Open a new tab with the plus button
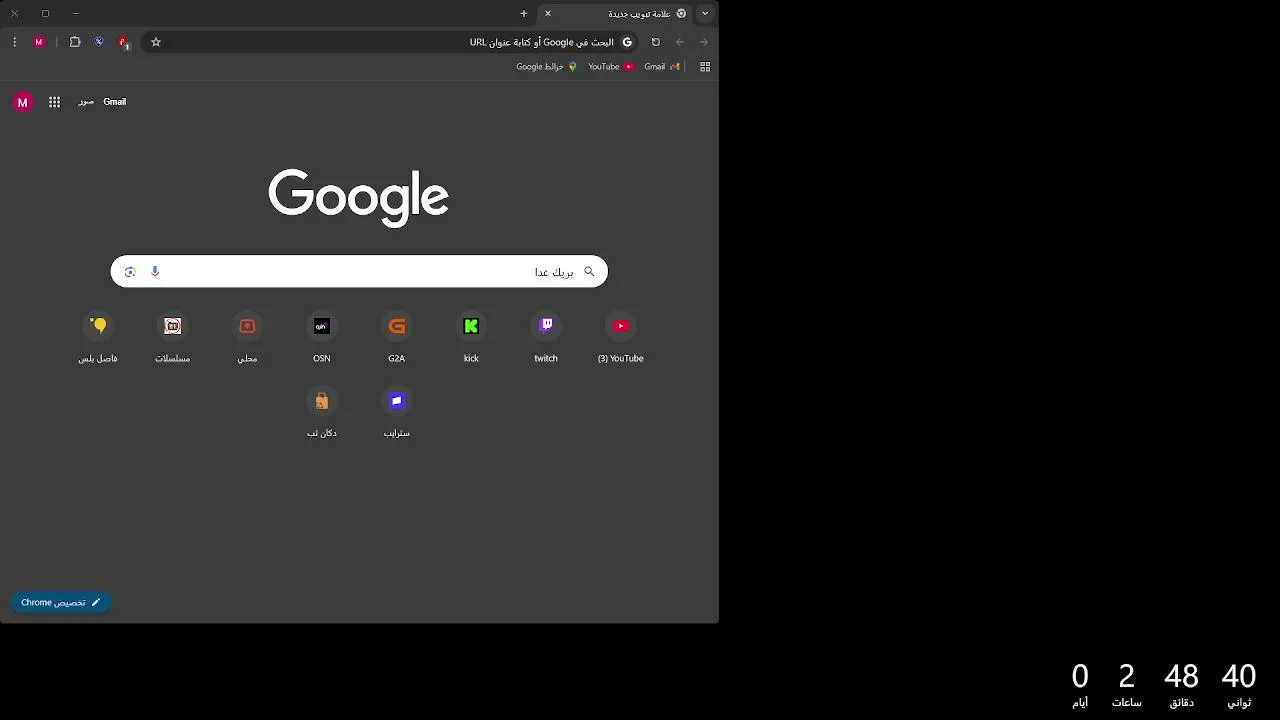 (x=523, y=13)
